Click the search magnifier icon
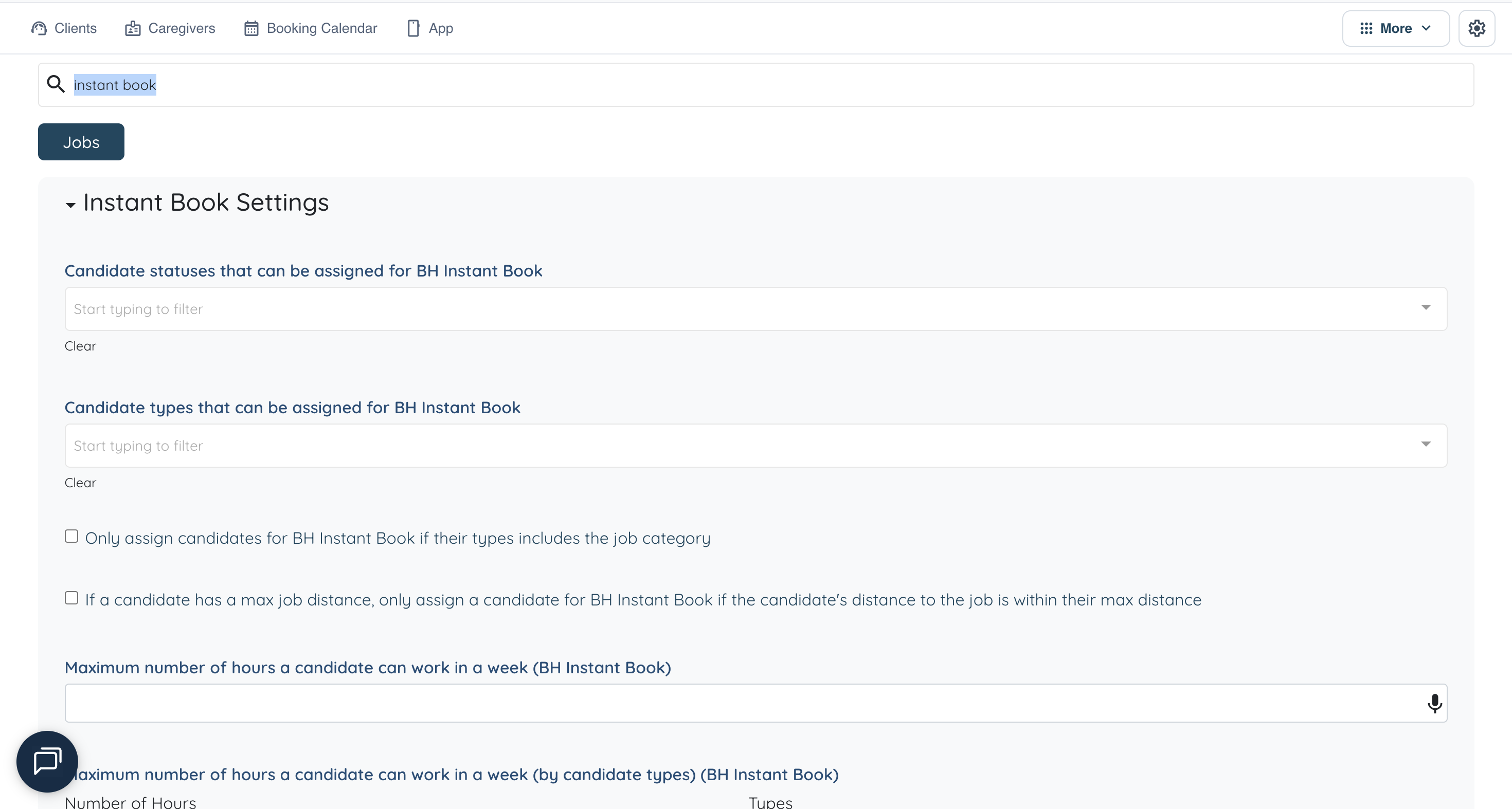 pos(56,84)
